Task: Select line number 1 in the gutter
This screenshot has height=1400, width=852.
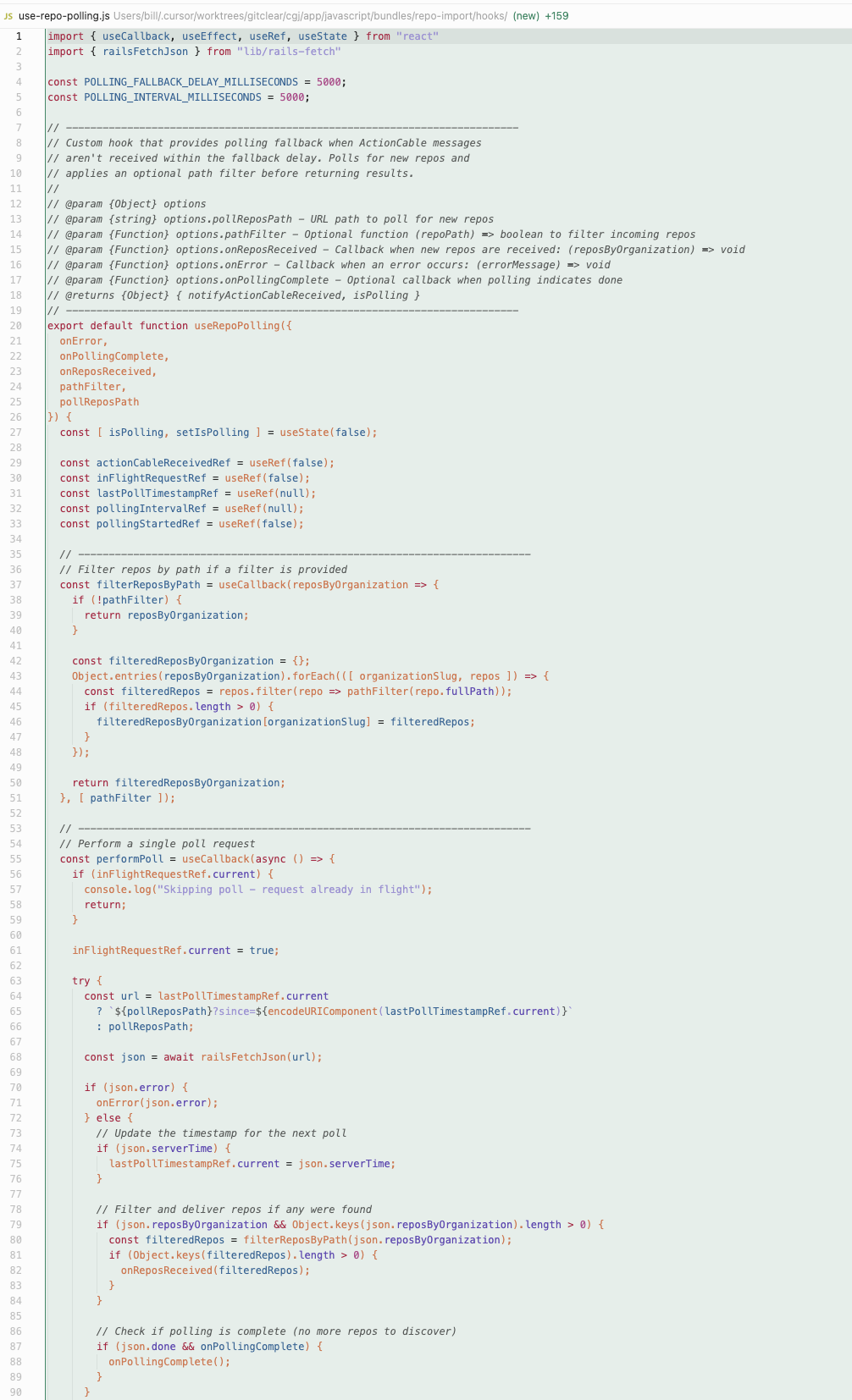Action: 18,36
